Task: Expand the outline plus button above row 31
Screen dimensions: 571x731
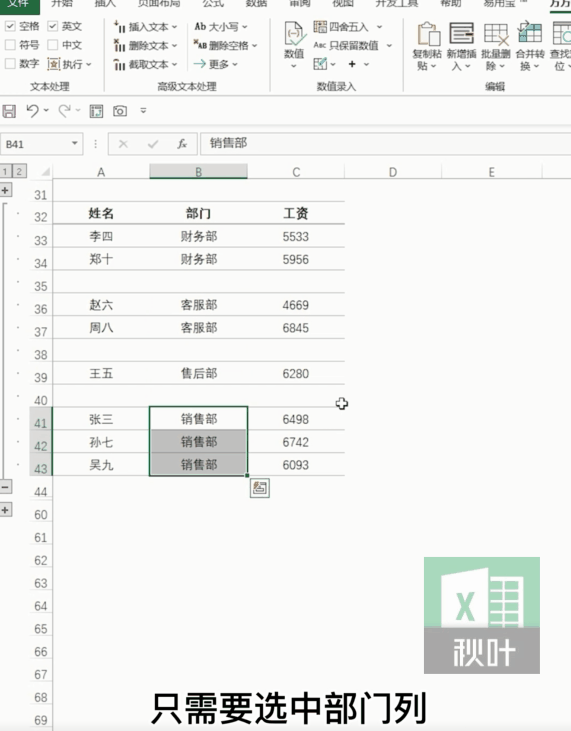Action: tap(5, 190)
